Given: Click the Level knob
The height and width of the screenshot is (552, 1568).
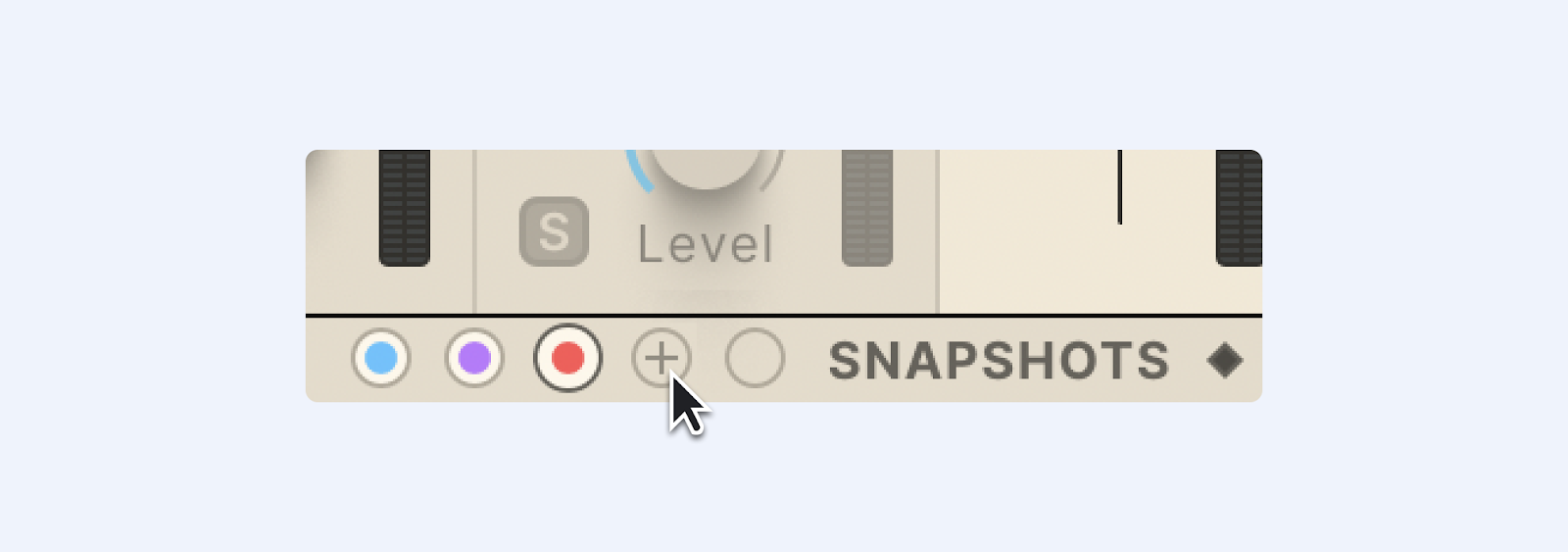Looking at the screenshot, I should coord(706,169).
